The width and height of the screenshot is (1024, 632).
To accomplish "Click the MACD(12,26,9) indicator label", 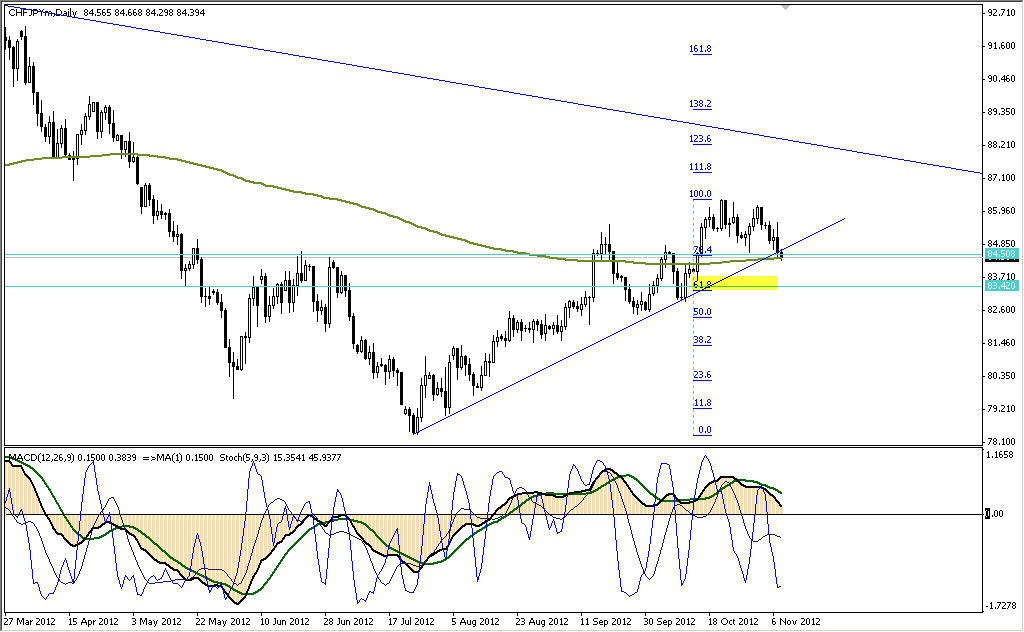I will click(40, 458).
